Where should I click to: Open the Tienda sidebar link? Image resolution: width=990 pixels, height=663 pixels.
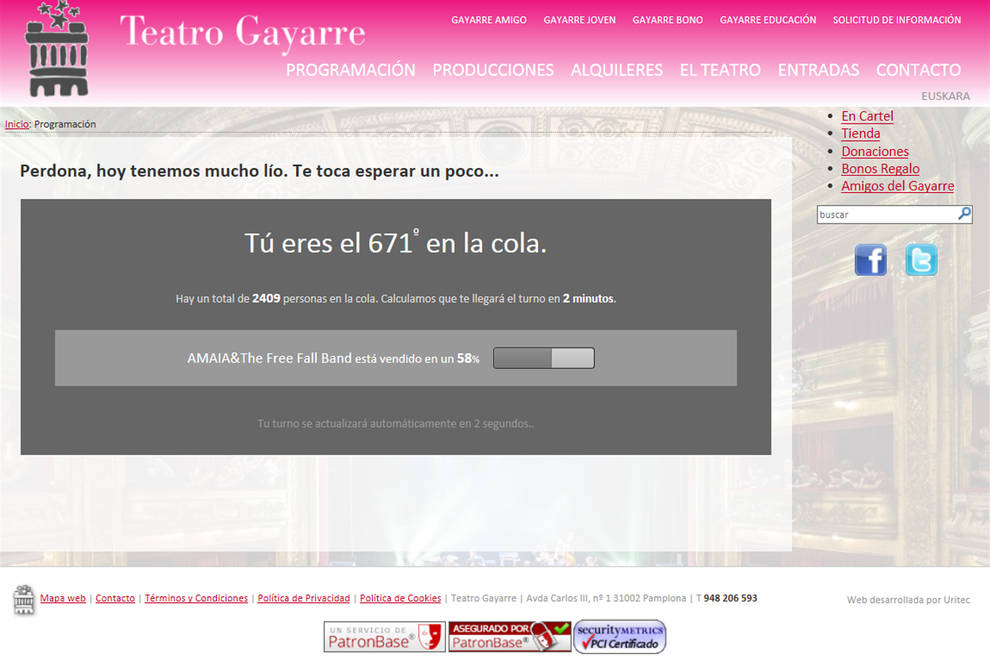[861, 133]
